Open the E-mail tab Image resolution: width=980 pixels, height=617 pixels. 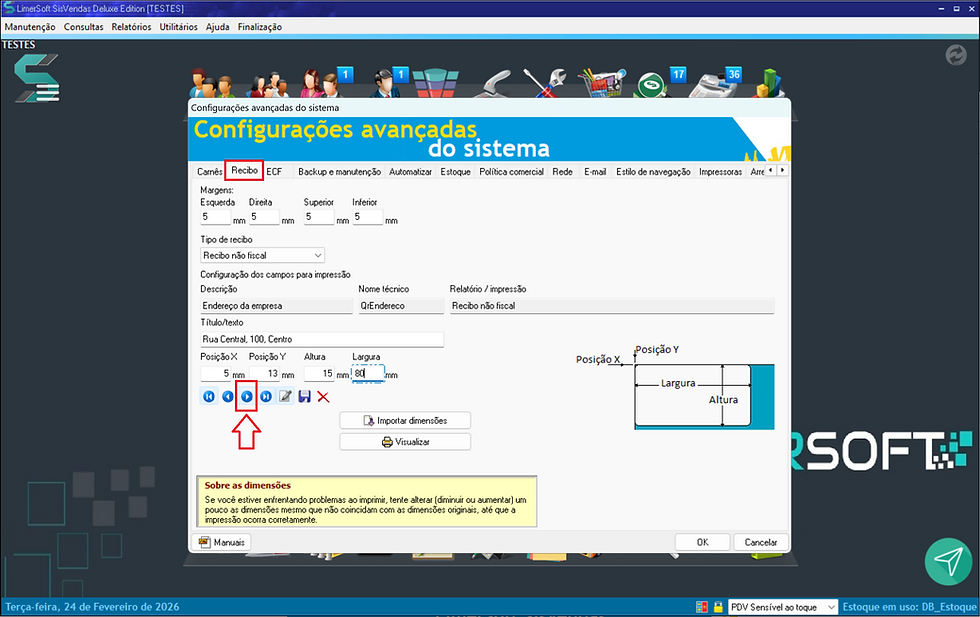(595, 171)
